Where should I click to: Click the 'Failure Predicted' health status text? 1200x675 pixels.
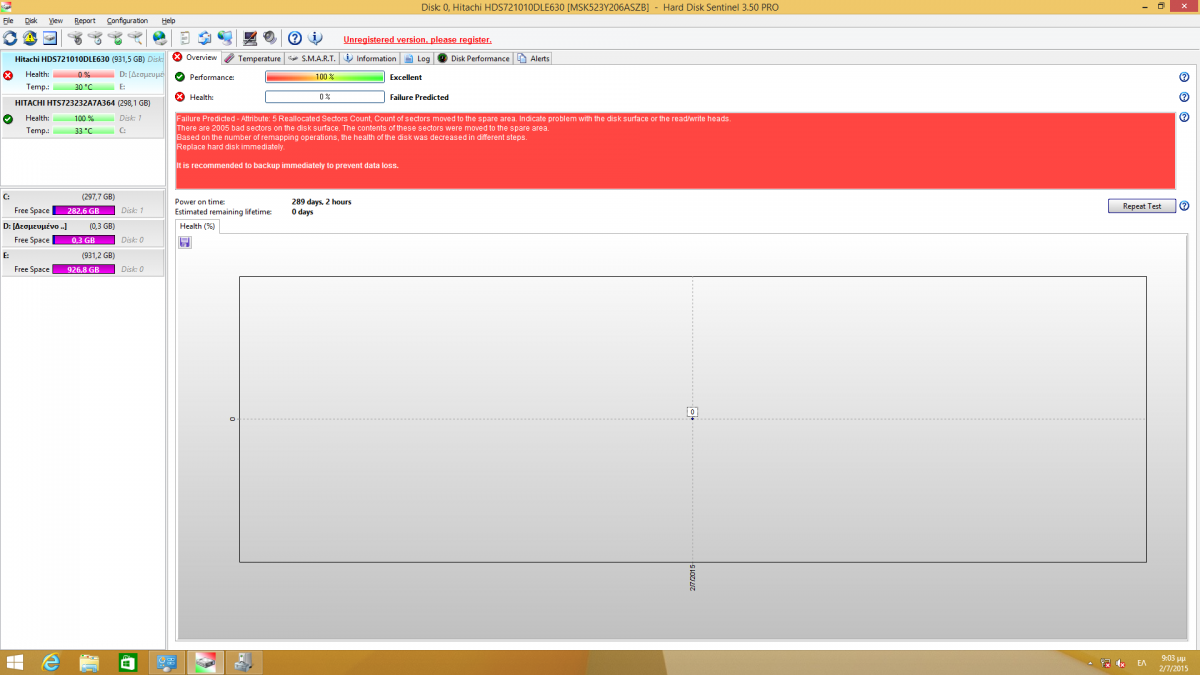click(419, 97)
